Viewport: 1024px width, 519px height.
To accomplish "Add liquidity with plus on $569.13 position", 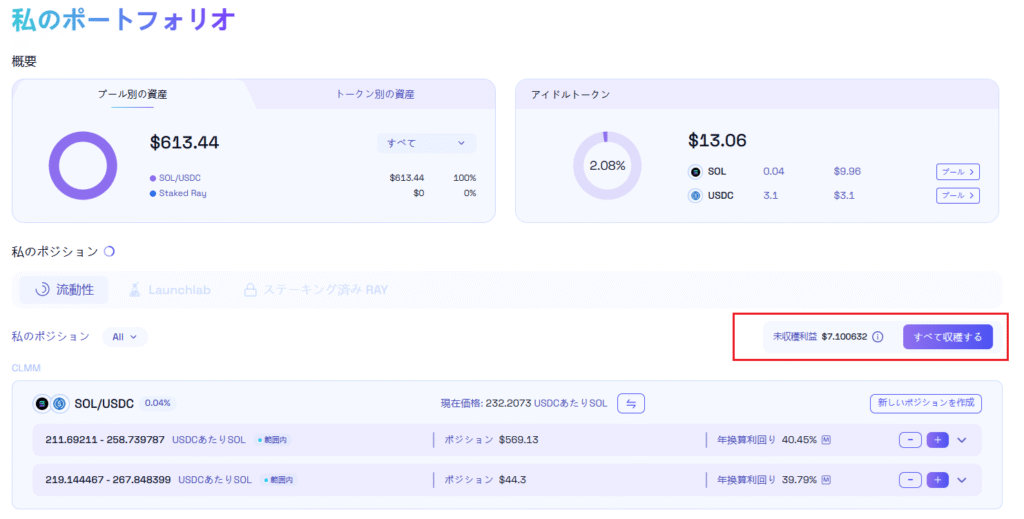I will coord(937,439).
